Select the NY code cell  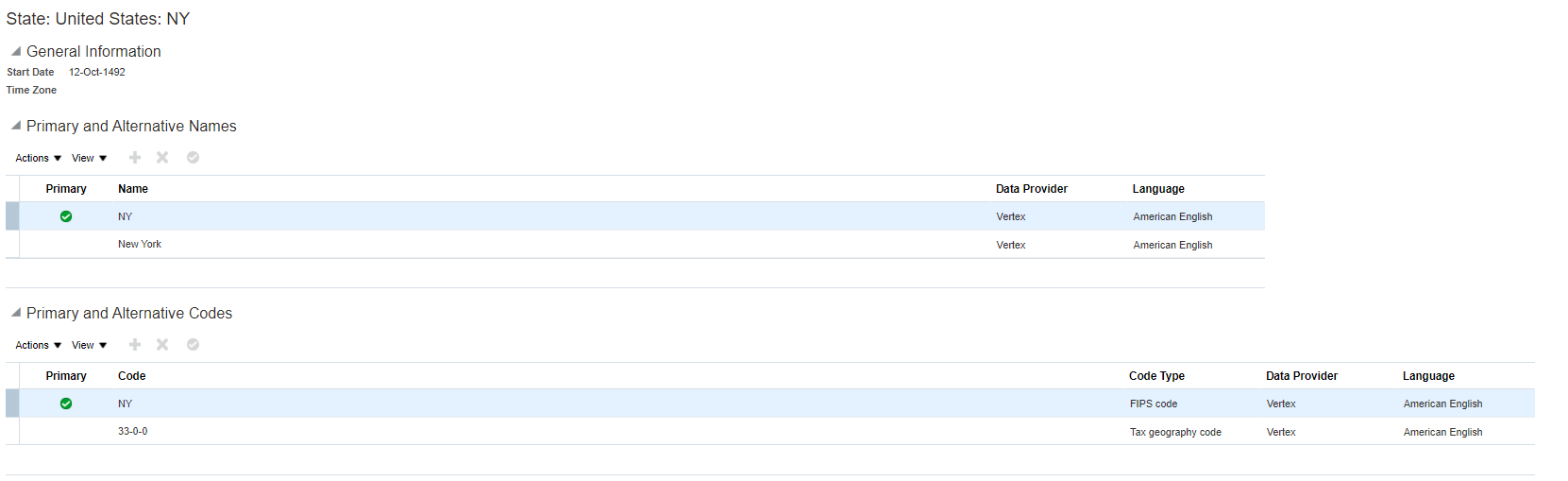[125, 404]
